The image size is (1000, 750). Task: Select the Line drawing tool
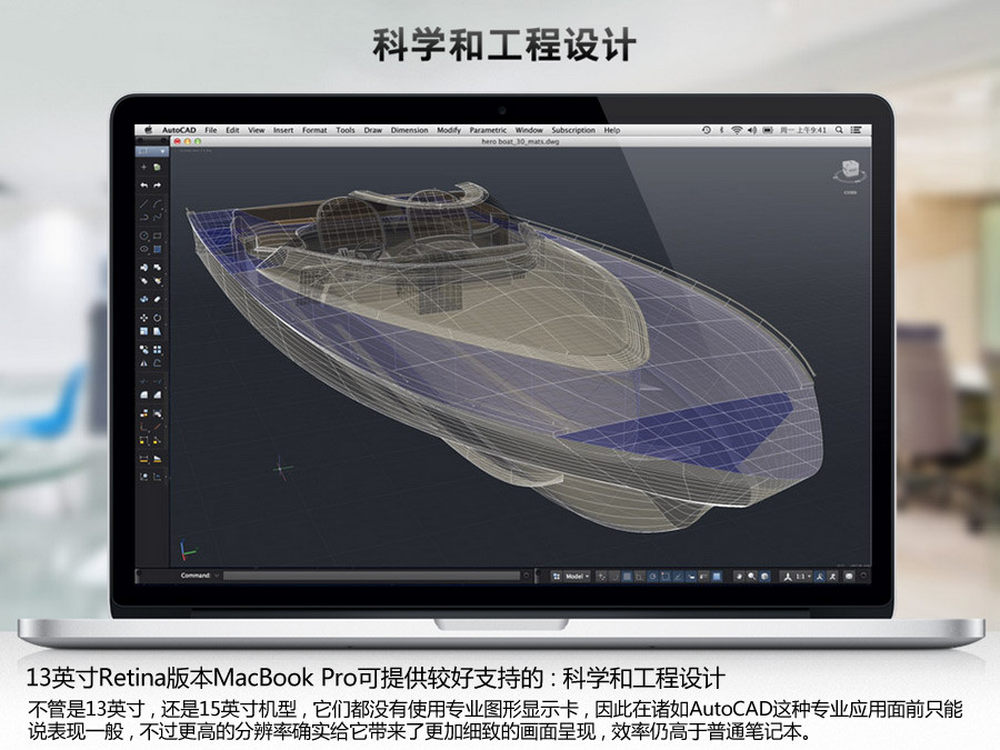point(144,203)
